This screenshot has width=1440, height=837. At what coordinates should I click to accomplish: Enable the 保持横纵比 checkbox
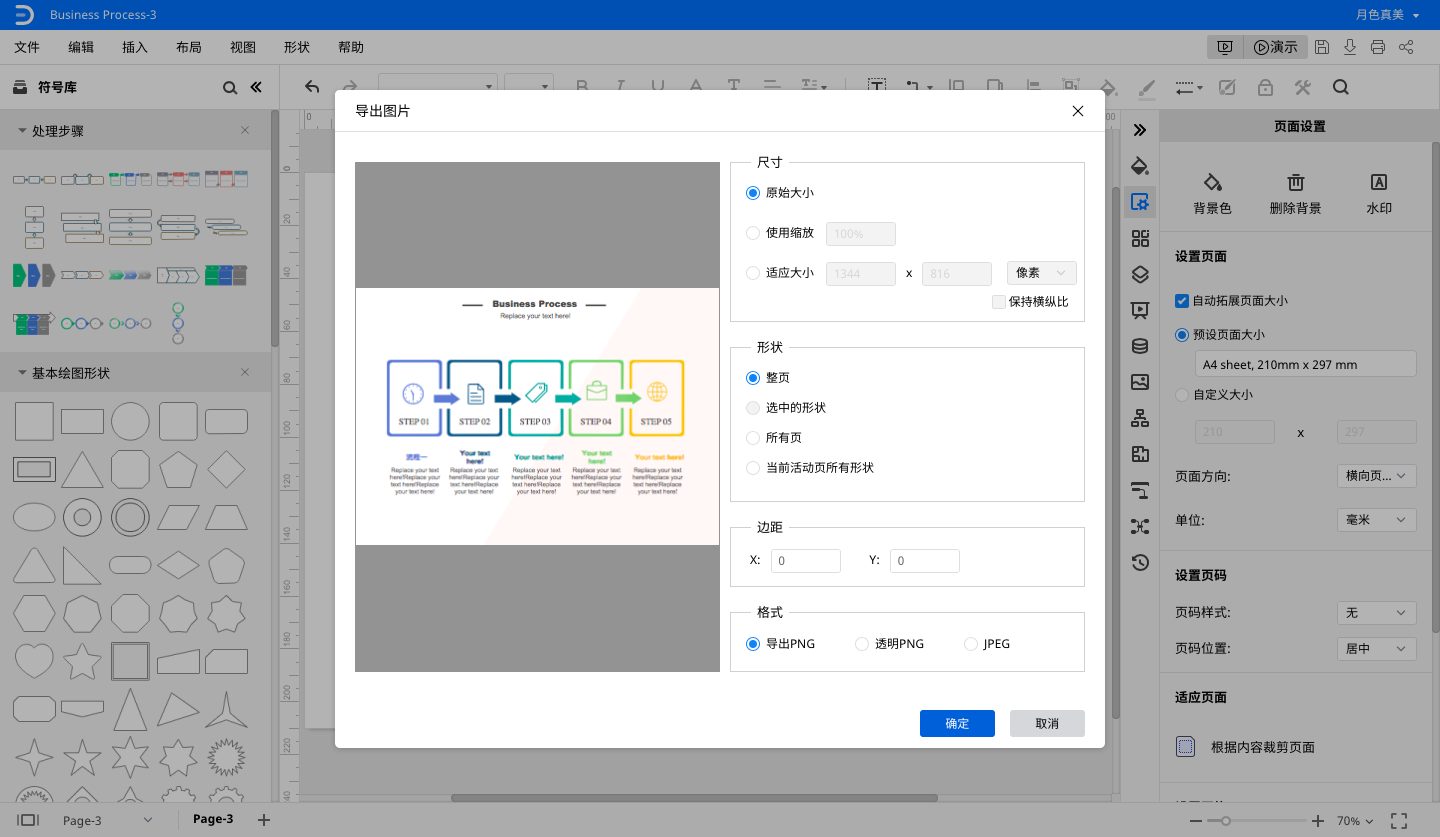999,302
